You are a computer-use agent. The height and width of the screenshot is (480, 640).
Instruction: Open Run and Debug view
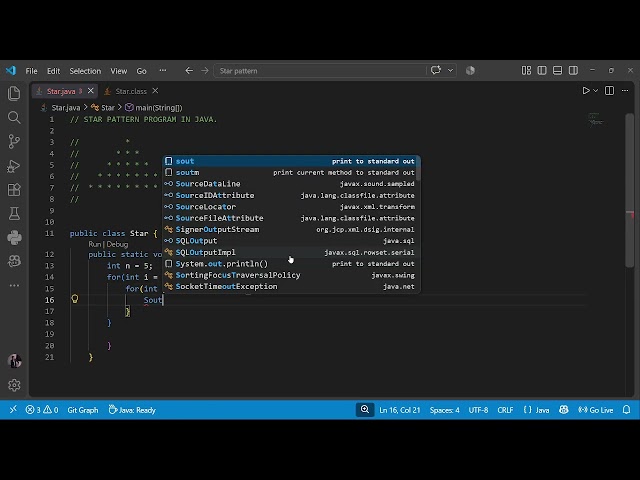(x=14, y=166)
